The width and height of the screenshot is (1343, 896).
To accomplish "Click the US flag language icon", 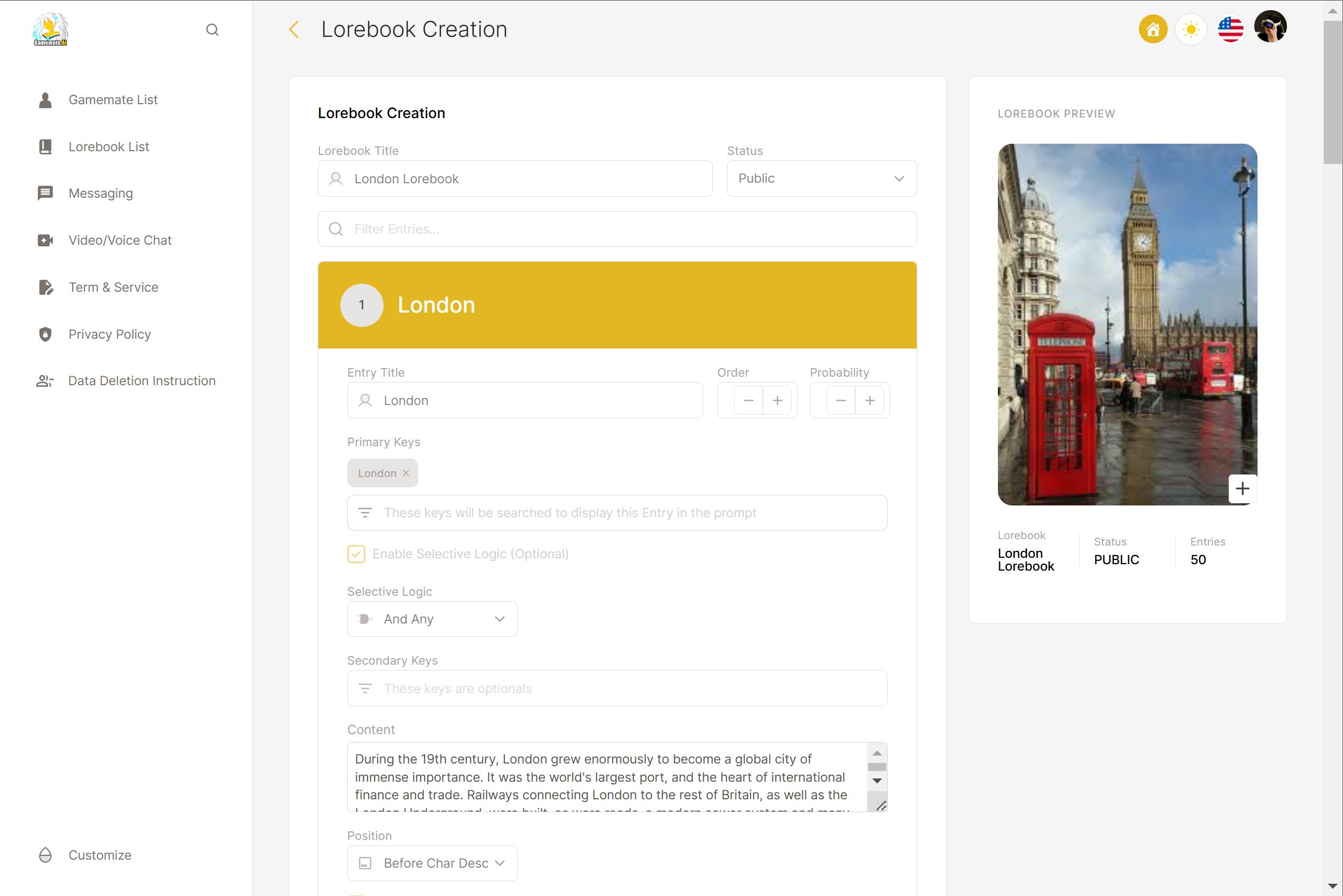I will coord(1230,29).
